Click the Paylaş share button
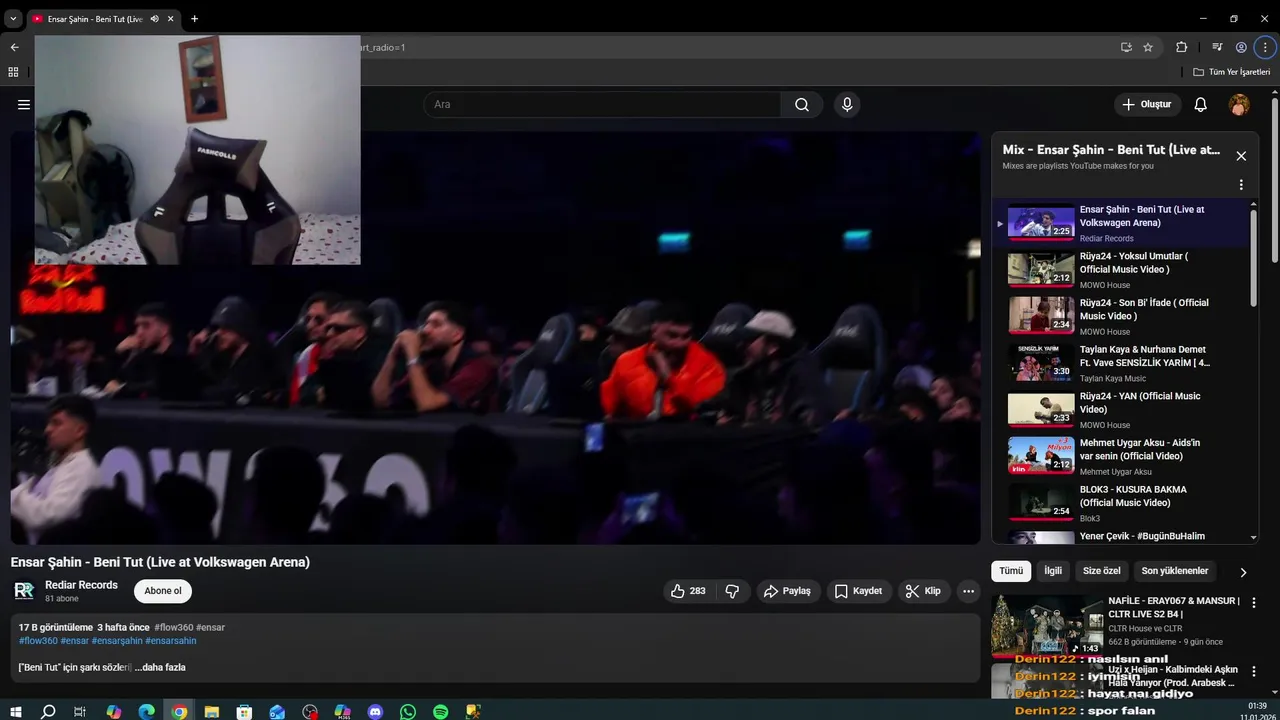 pyautogui.click(x=787, y=591)
